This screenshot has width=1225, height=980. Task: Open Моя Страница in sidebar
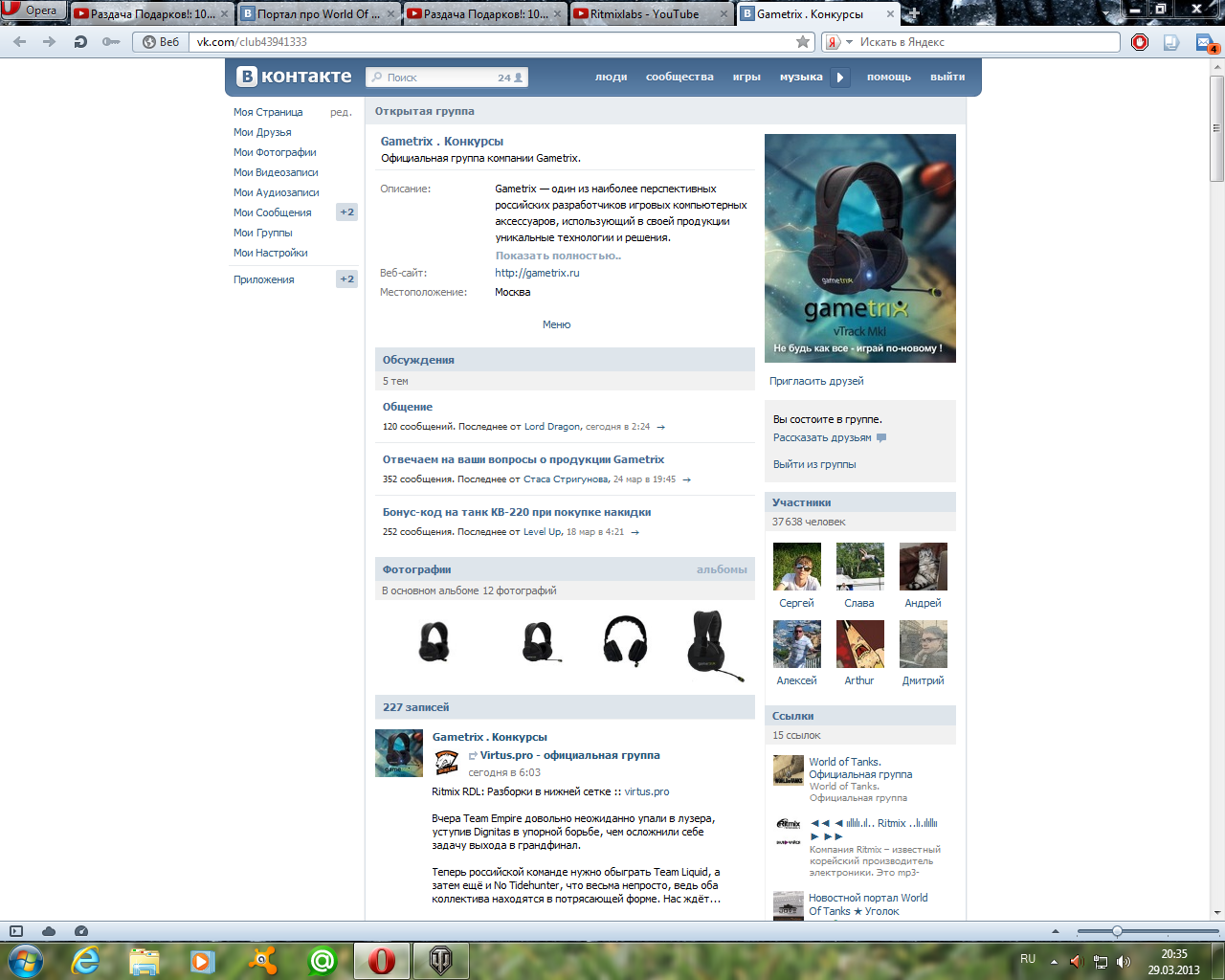tap(268, 112)
